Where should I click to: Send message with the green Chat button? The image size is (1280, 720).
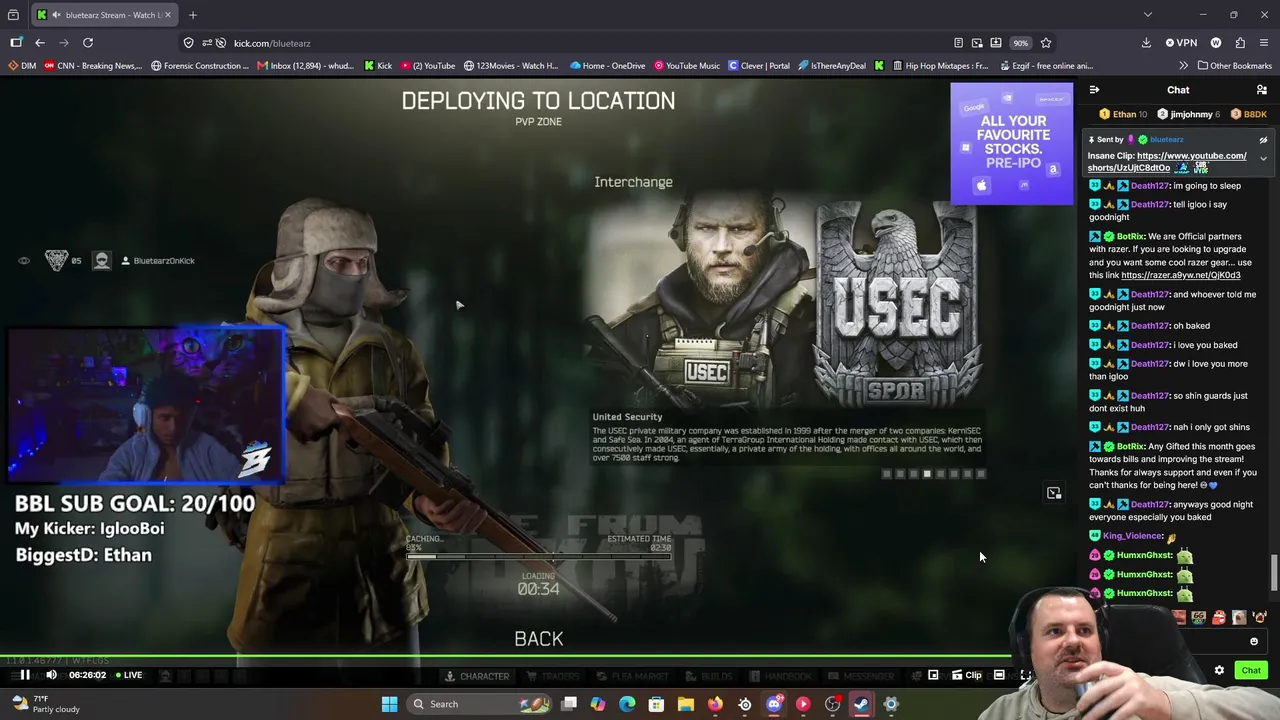point(1251,671)
